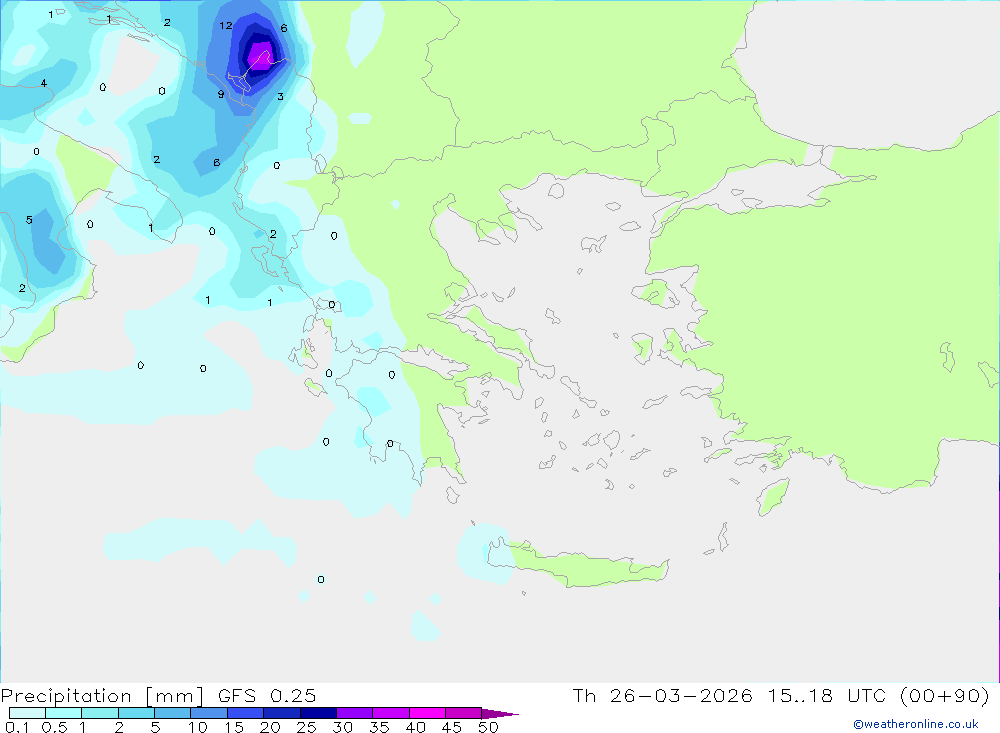
Task: Select the 'Precipitation [mm]' title text
Action: (x=102, y=695)
